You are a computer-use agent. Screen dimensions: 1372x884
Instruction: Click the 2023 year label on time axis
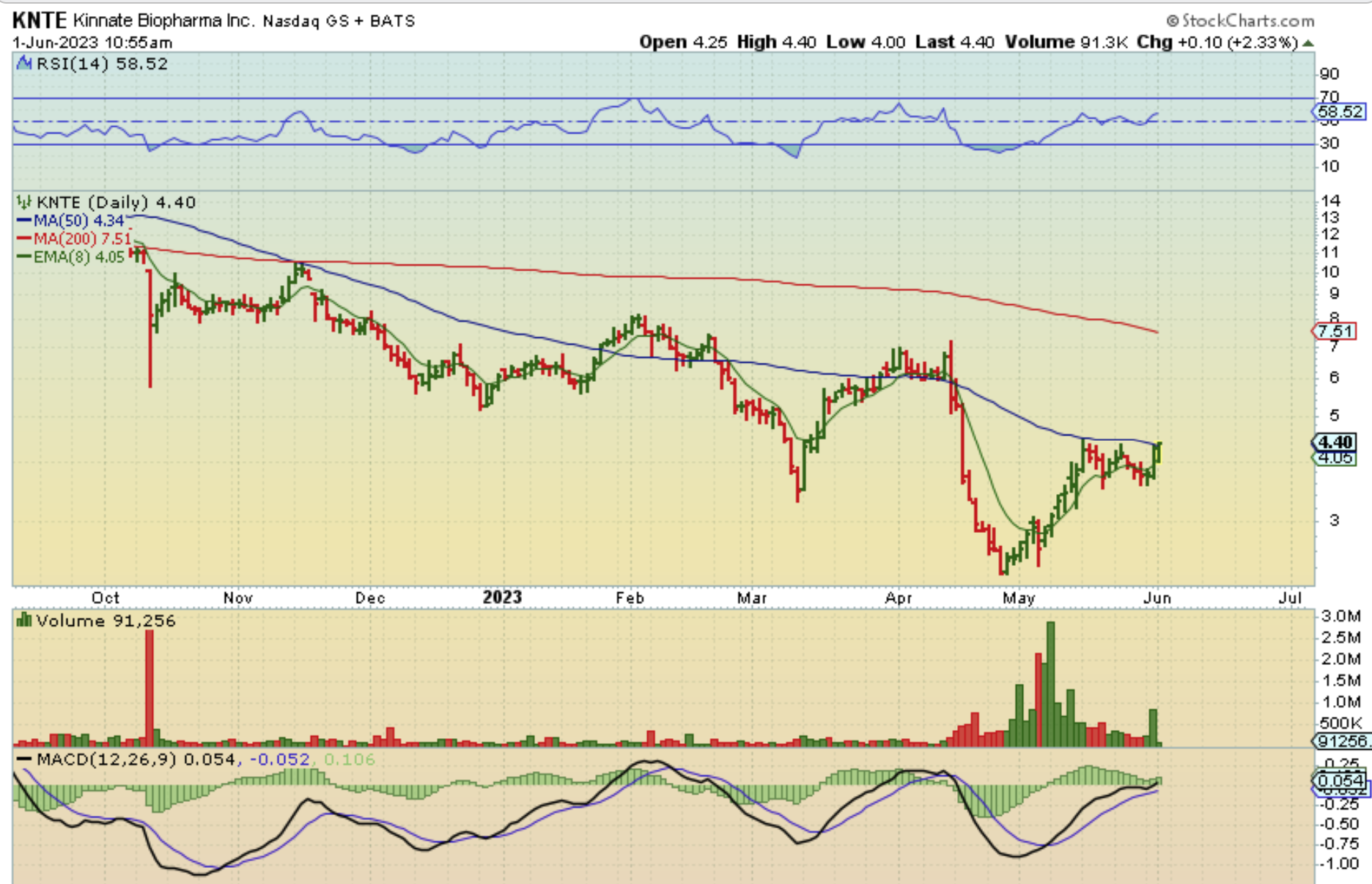click(x=502, y=597)
